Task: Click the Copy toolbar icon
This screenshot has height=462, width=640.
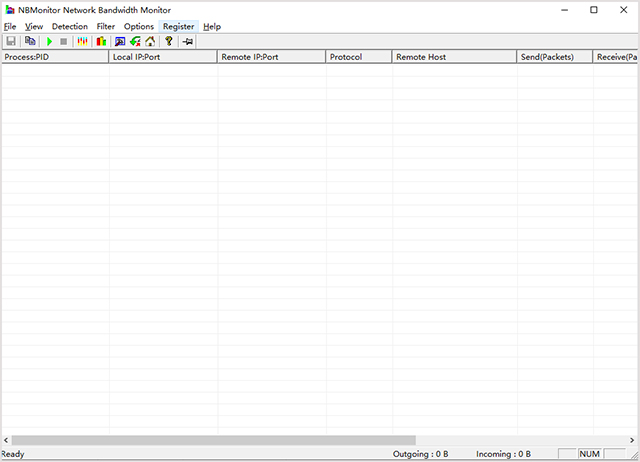Action: click(x=30, y=41)
